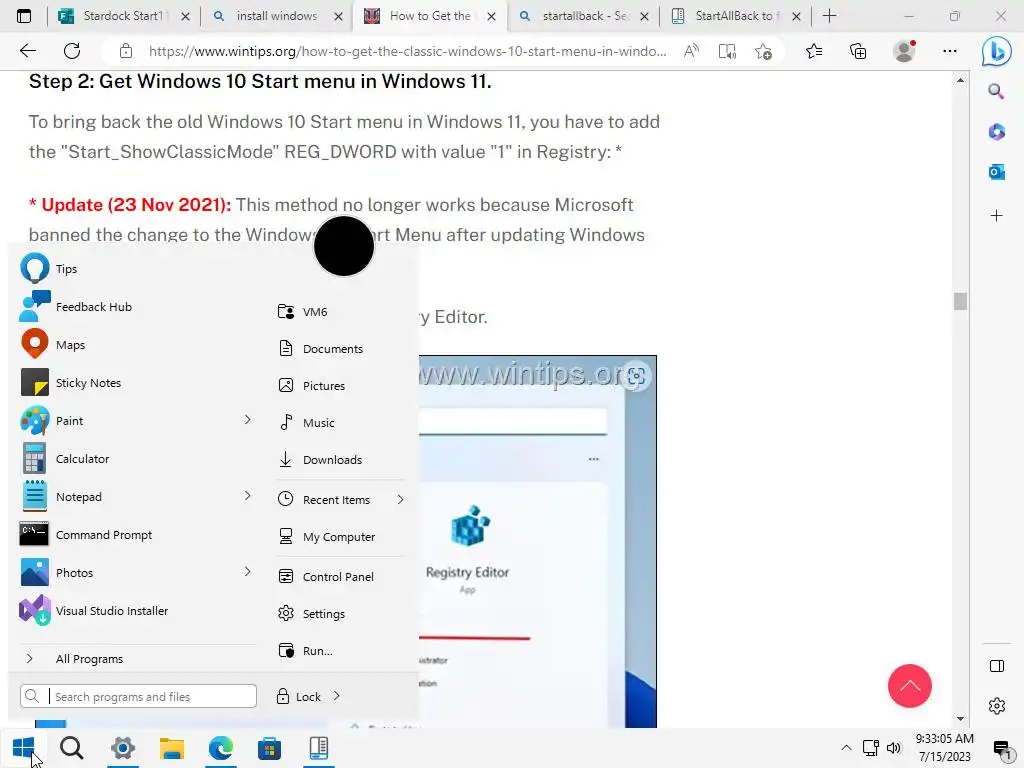
Task: Open Documents folder from Start menu
Action: (x=341, y=349)
